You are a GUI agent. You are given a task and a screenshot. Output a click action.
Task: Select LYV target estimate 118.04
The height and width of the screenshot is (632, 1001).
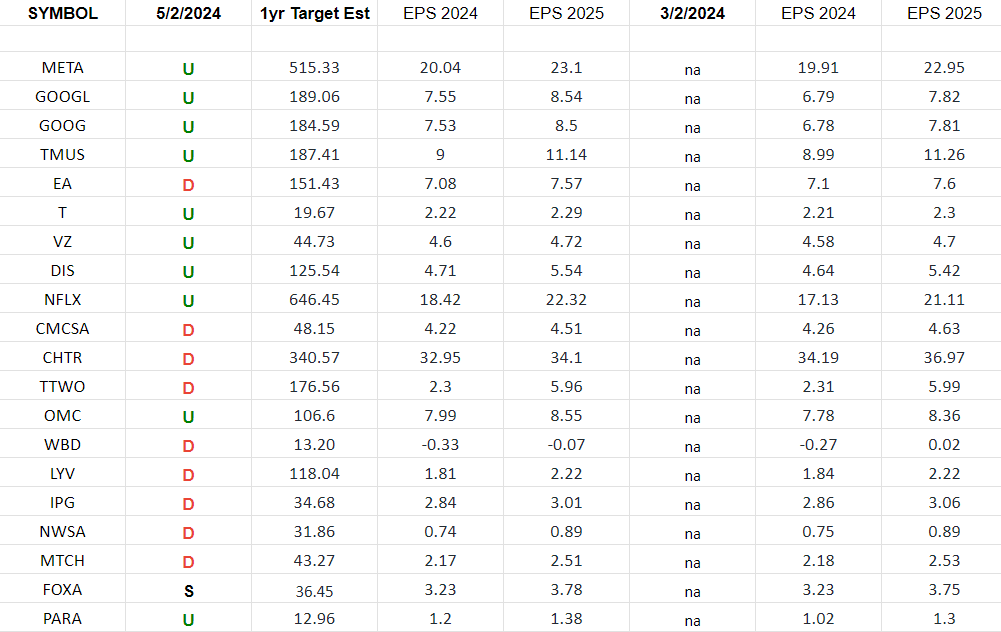point(314,474)
